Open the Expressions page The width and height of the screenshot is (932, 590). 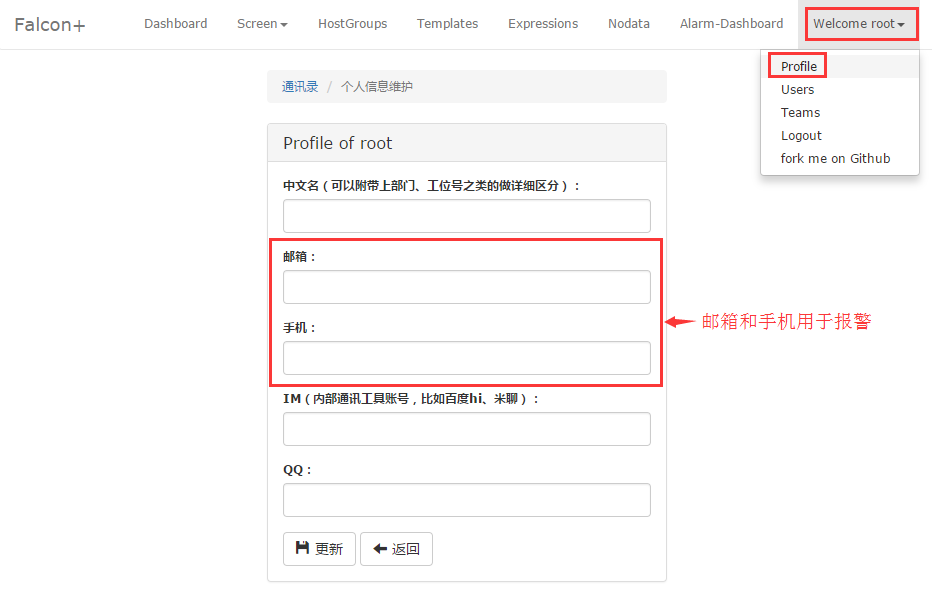(x=542, y=23)
